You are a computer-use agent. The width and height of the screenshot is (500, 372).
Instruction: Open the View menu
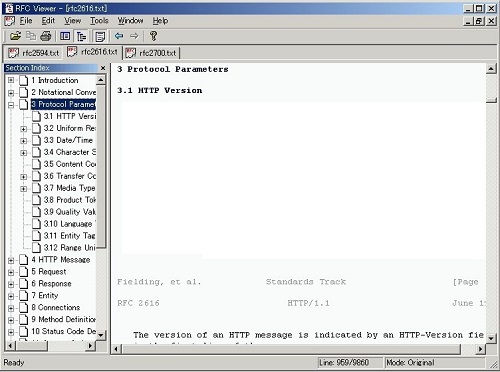click(73, 21)
